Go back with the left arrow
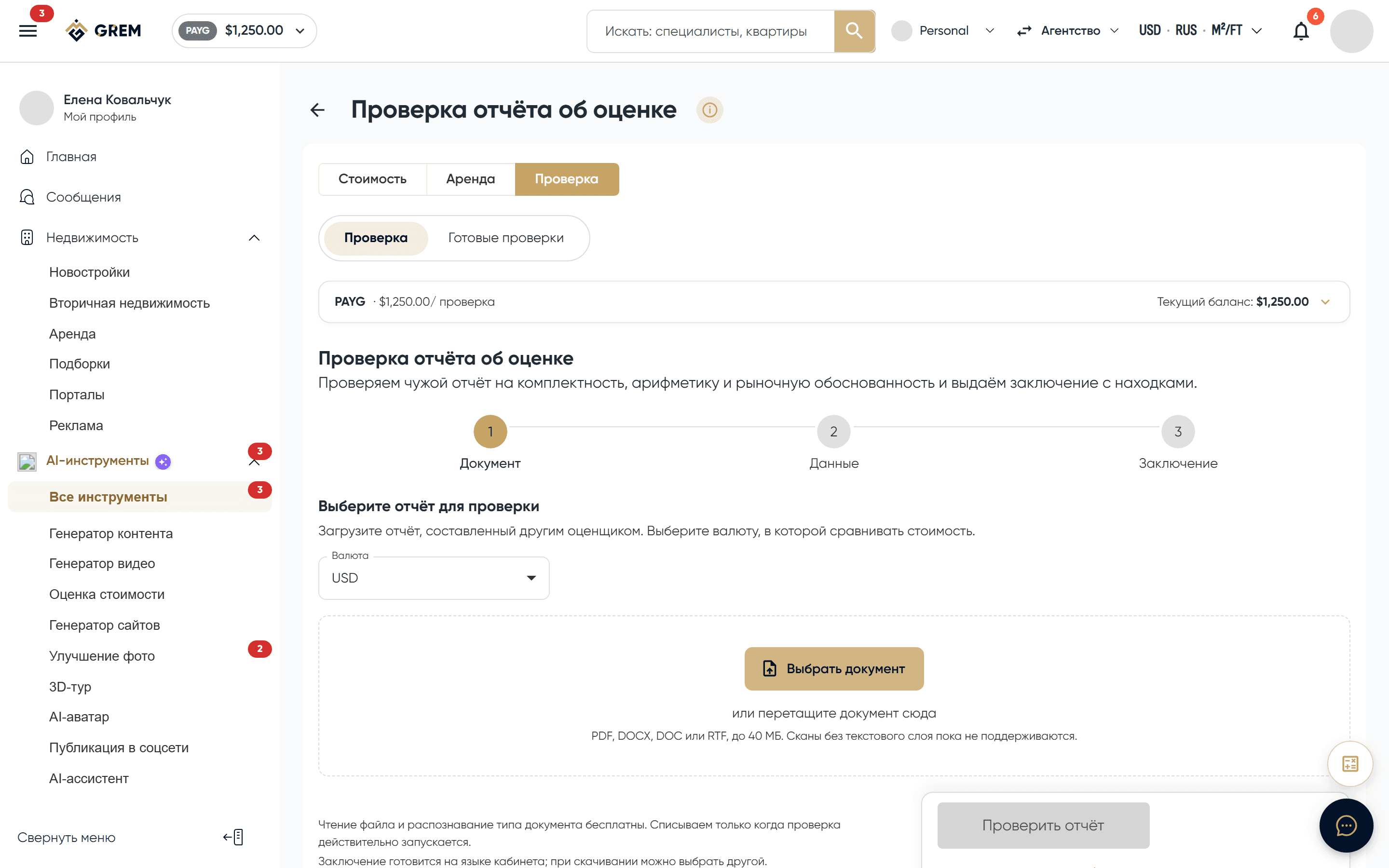The image size is (1389, 868). [x=317, y=109]
